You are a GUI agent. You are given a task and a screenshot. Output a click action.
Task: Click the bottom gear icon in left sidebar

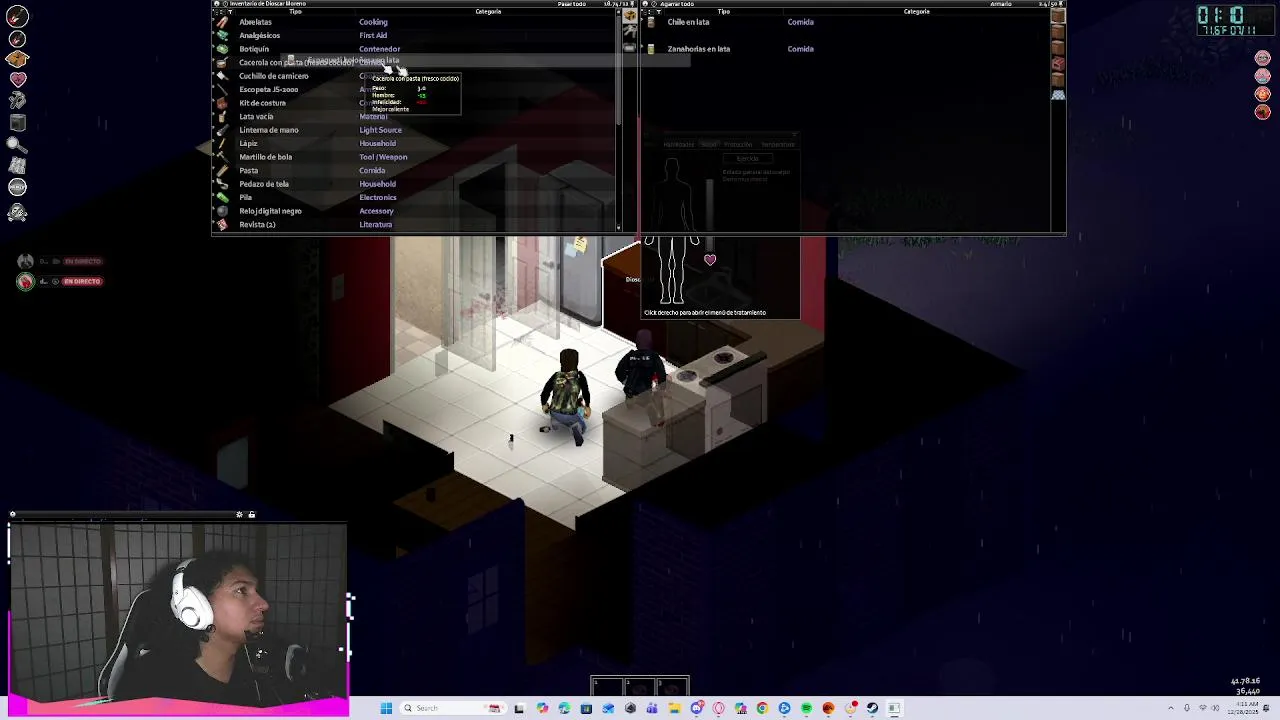[17, 212]
